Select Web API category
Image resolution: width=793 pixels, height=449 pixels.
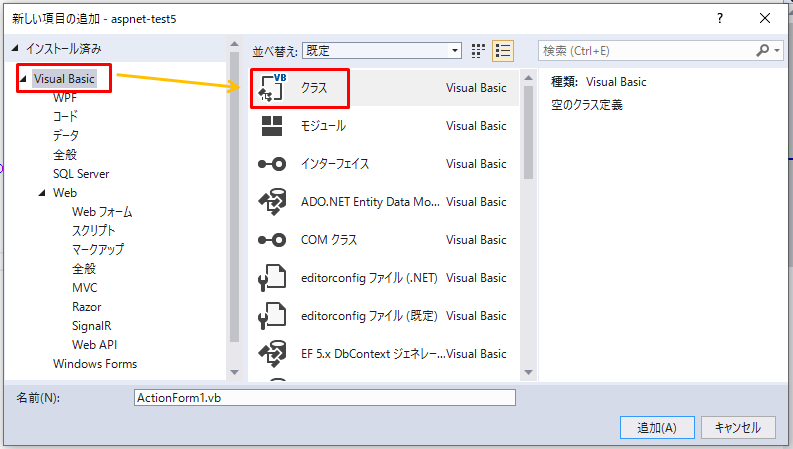pos(95,345)
